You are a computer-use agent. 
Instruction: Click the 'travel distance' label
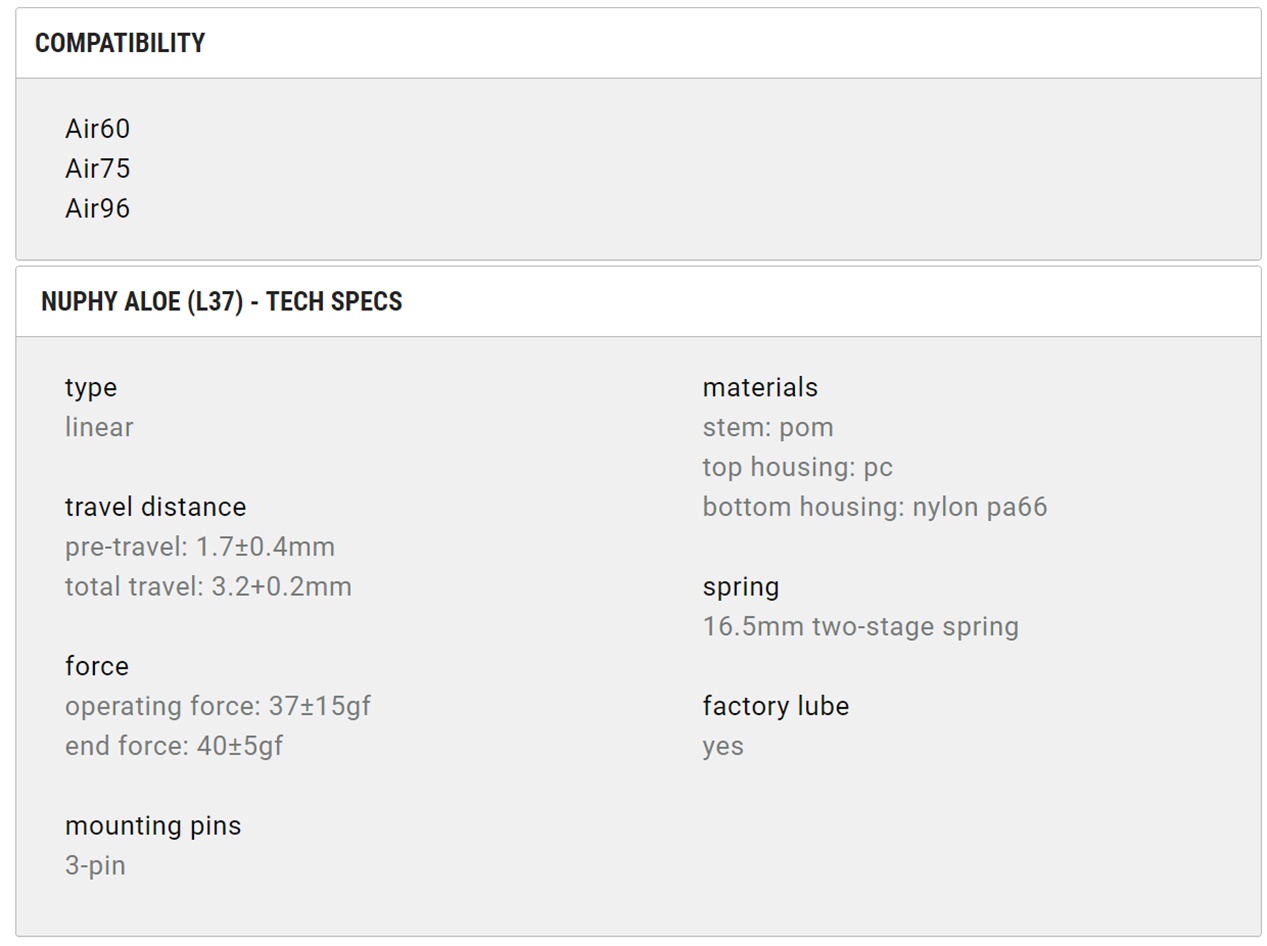[x=155, y=507]
